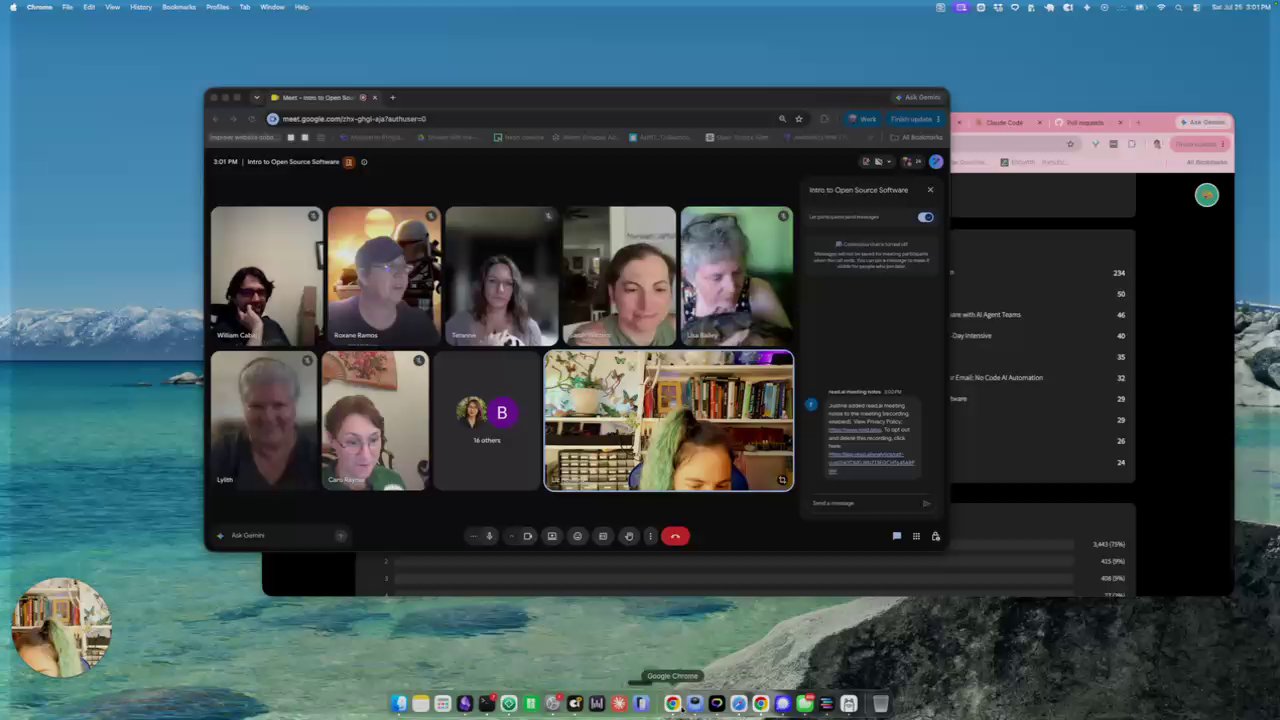Open the Window menu
This screenshot has height=720, width=1280.
[272, 7]
